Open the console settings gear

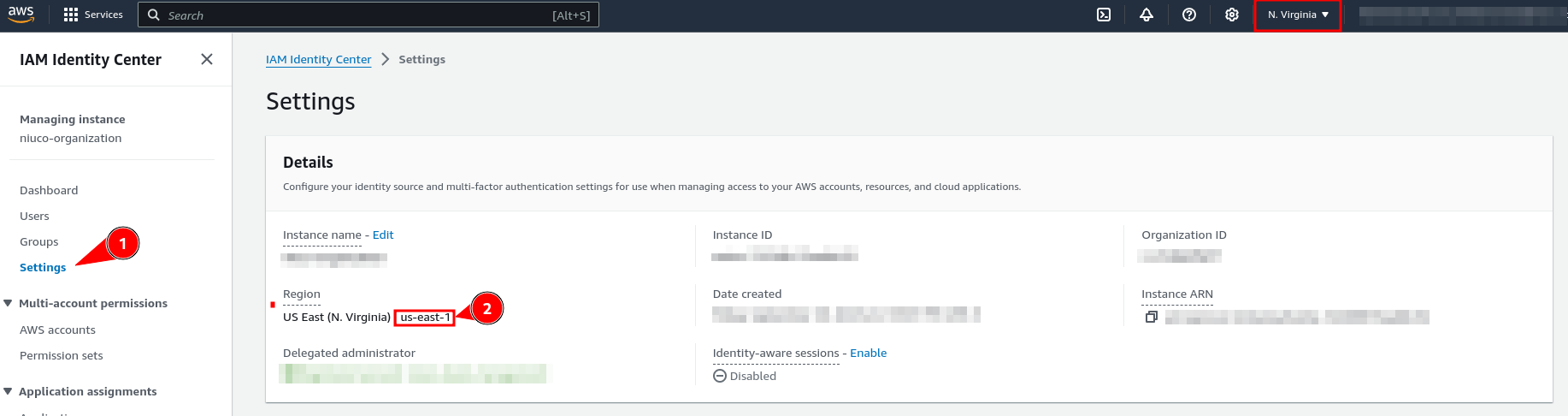(x=1232, y=15)
